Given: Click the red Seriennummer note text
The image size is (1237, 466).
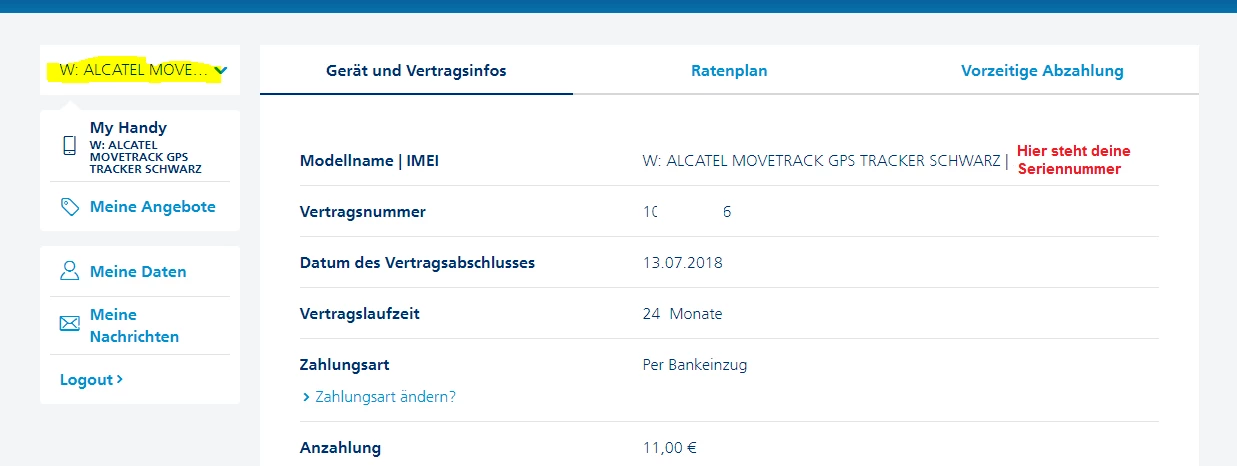Looking at the screenshot, I should [x=1073, y=160].
